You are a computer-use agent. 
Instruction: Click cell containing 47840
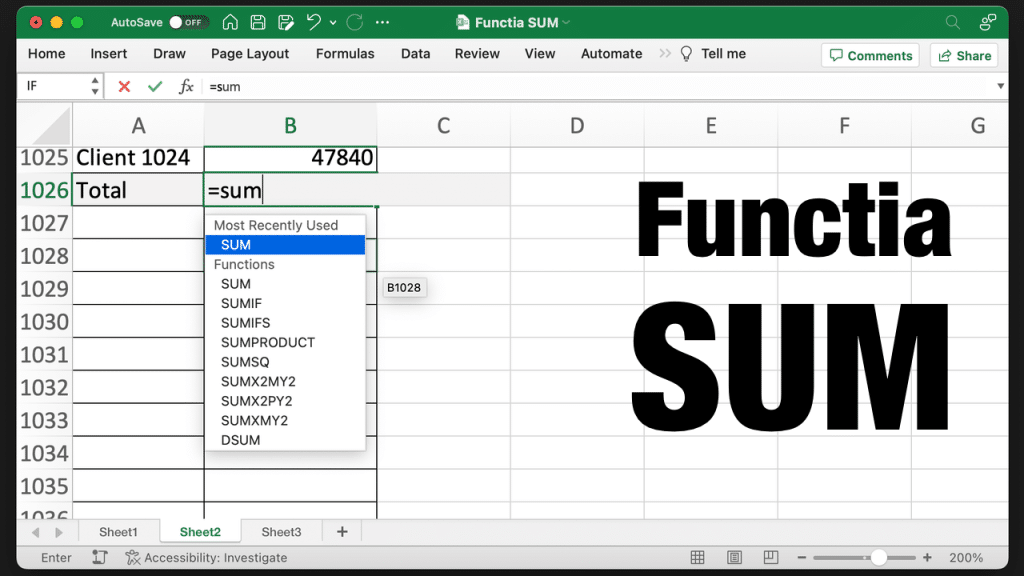(x=291, y=157)
